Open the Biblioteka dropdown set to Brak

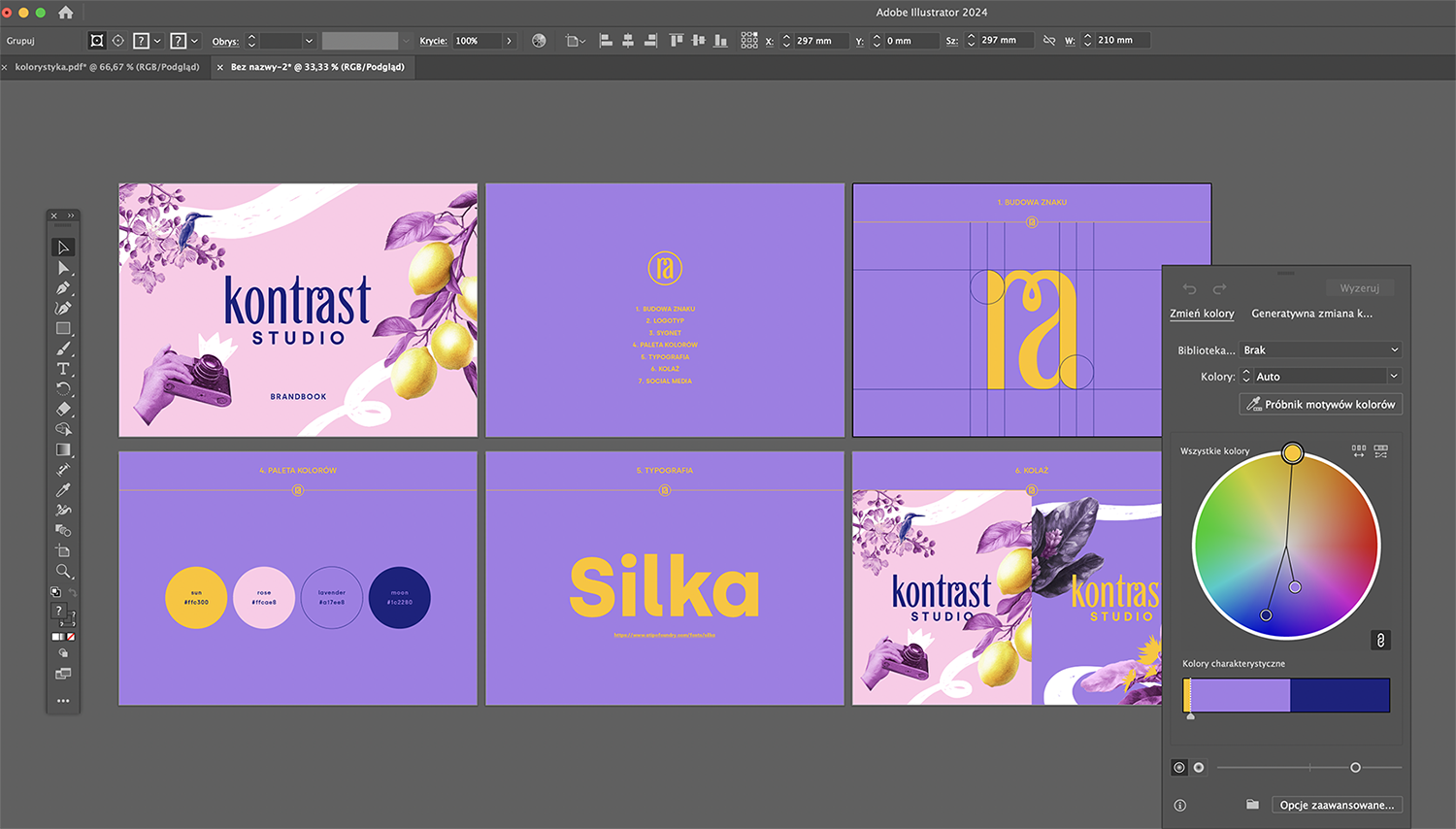(1320, 350)
